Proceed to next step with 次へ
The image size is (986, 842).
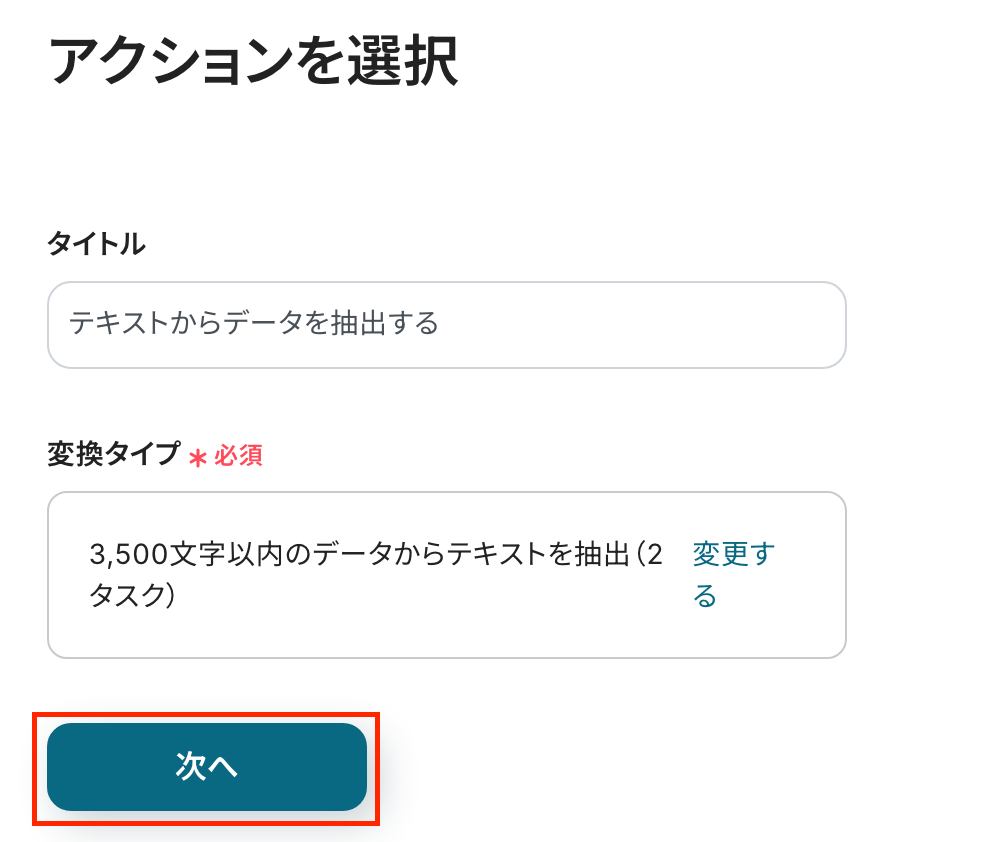[206, 767]
